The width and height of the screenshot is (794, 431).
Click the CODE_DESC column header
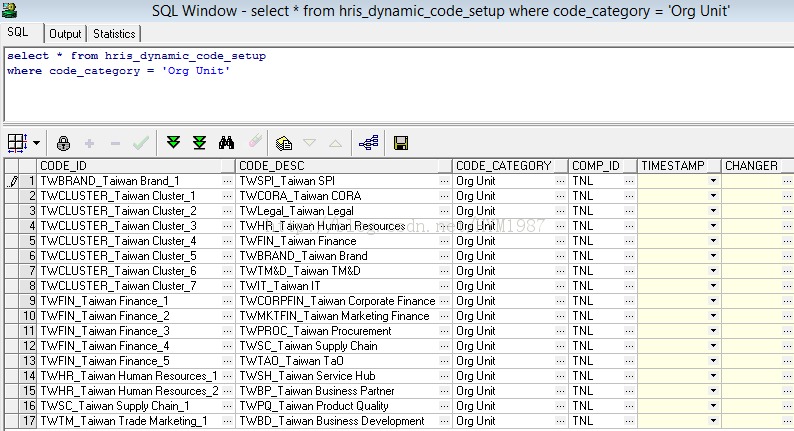(x=343, y=166)
